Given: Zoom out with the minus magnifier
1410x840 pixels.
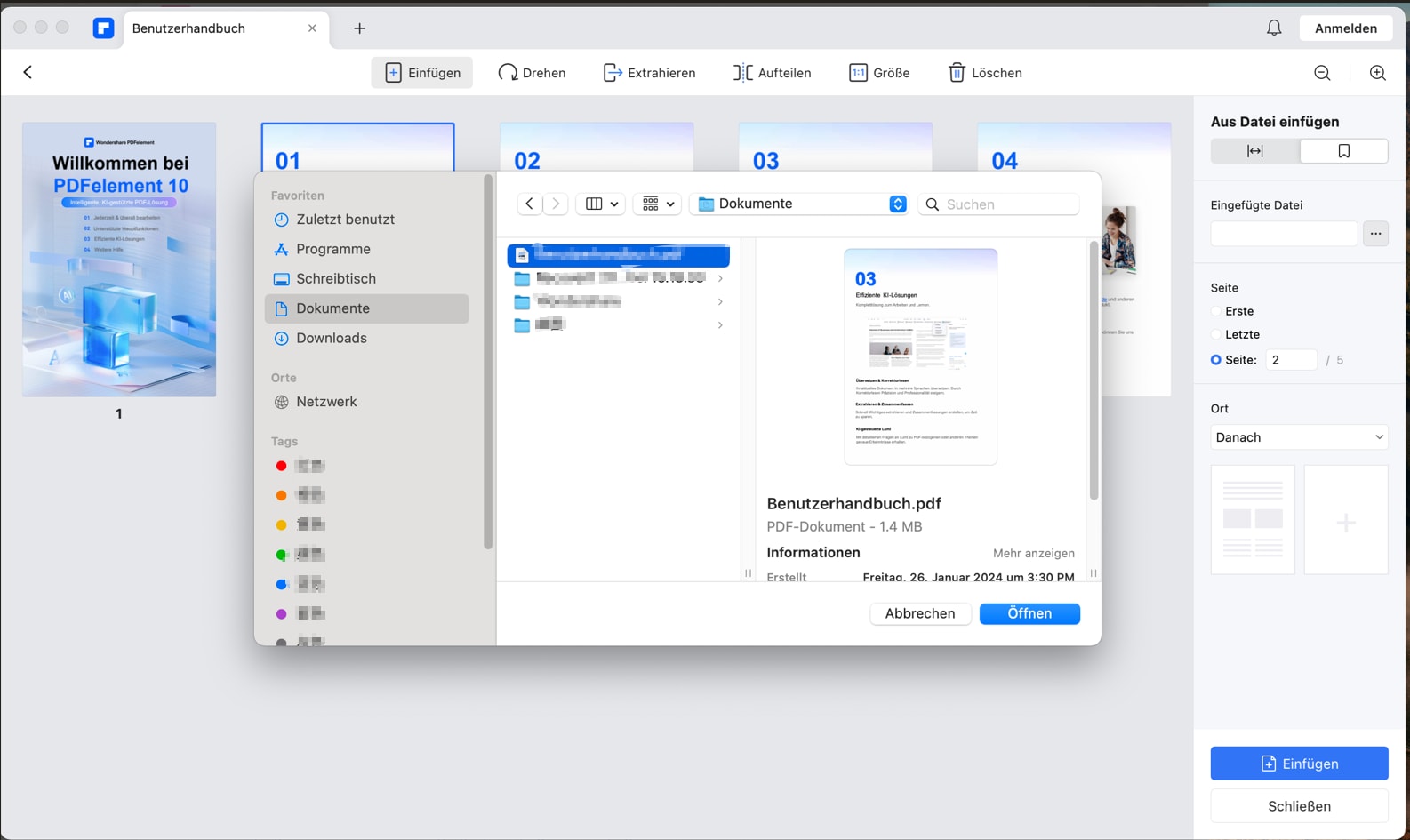Looking at the screenshot, I should point(1322,73).
